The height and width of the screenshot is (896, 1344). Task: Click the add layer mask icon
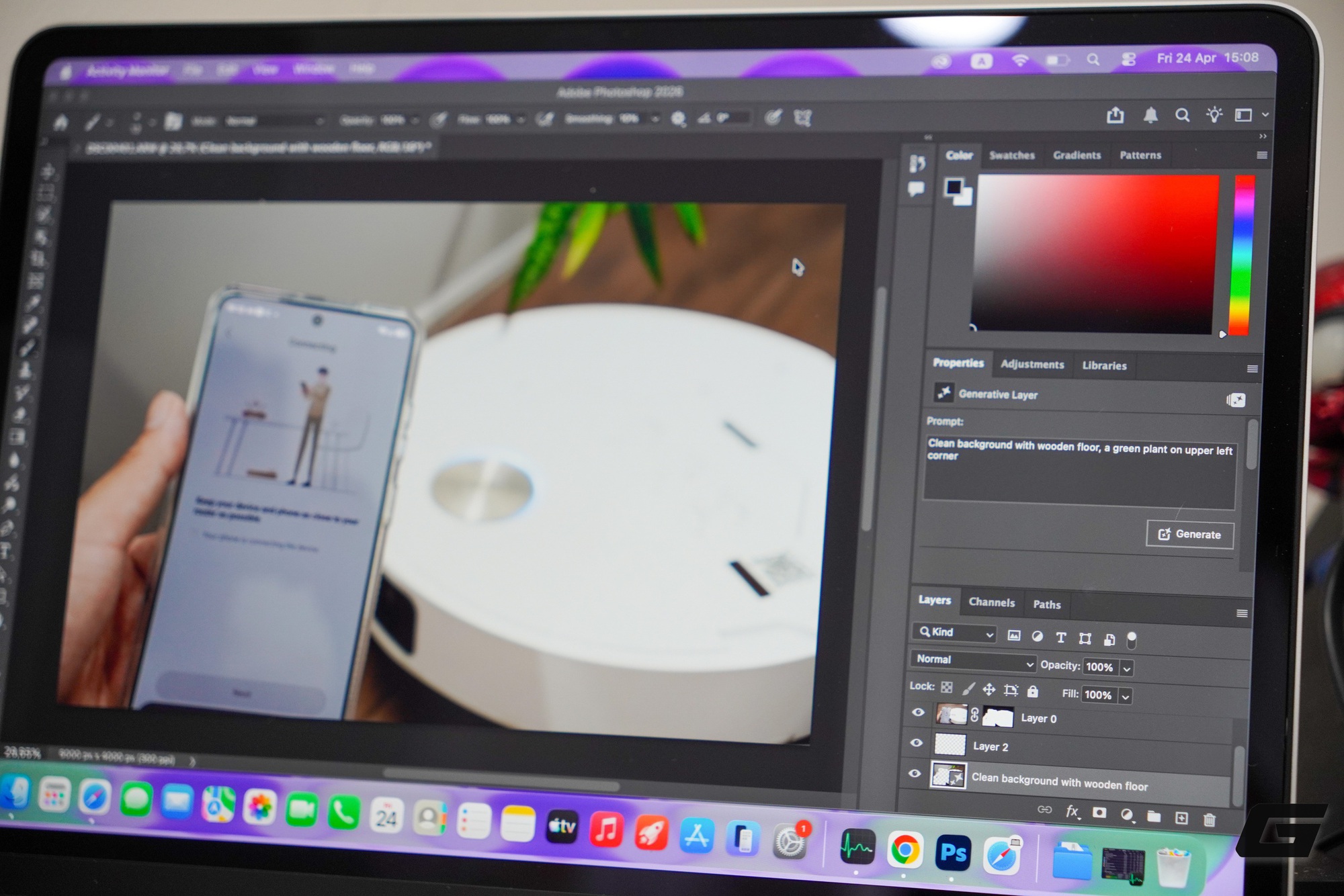click(x=1099, y=813)
